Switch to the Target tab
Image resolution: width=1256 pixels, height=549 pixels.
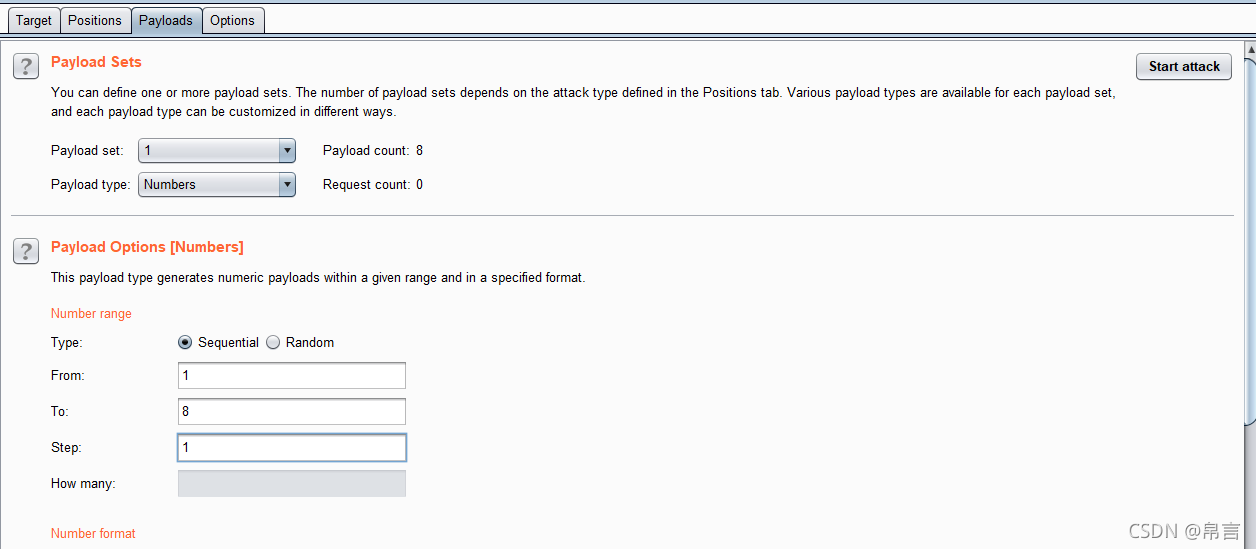[x=34, y=20]
